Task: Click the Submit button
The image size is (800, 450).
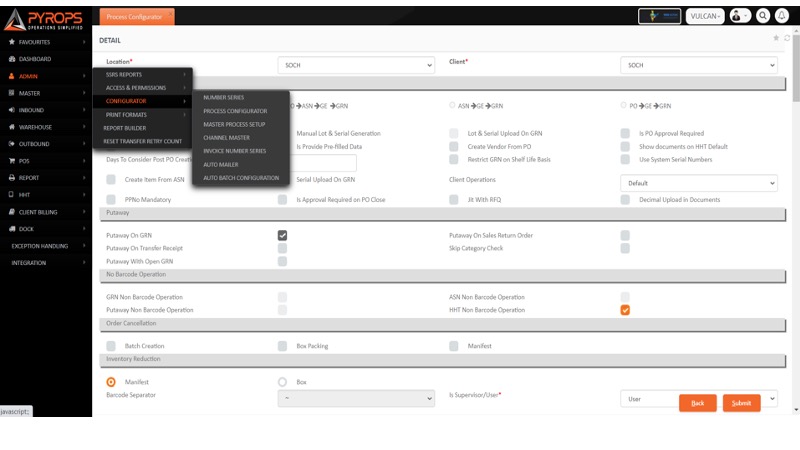Action: 741,403
